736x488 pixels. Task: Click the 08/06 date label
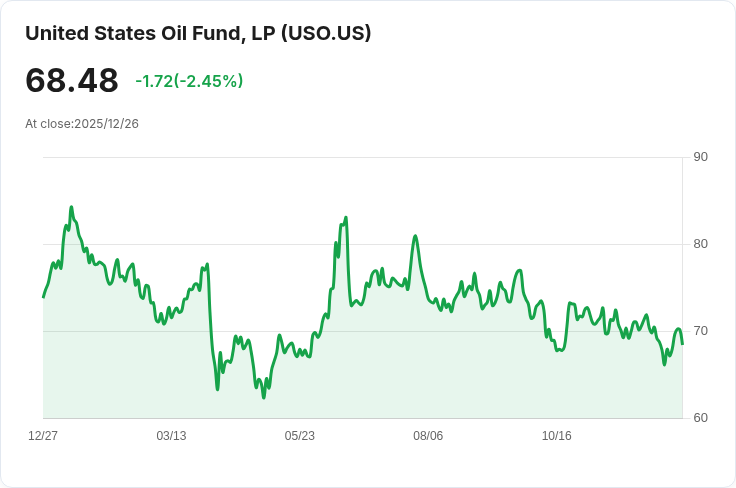point(428,436)
